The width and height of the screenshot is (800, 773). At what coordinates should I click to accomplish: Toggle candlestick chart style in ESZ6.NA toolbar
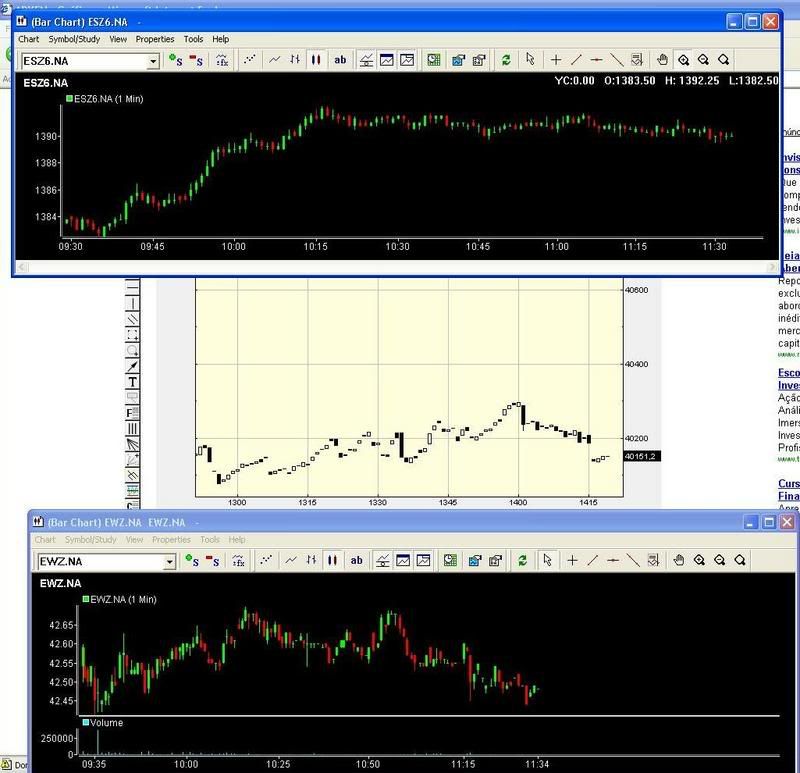pos(316,60)
